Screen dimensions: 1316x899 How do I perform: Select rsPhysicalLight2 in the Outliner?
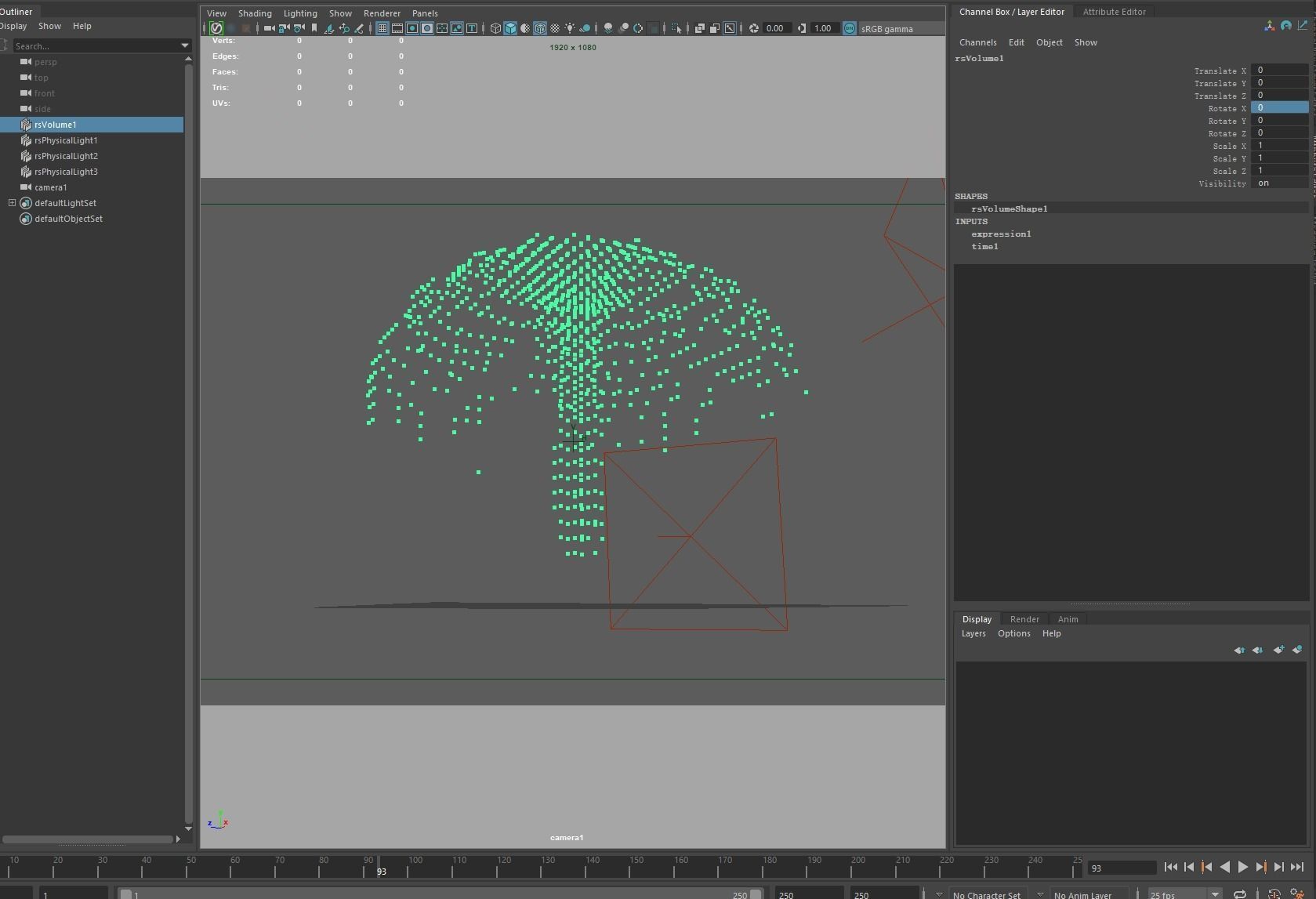(x=66, y=156)
